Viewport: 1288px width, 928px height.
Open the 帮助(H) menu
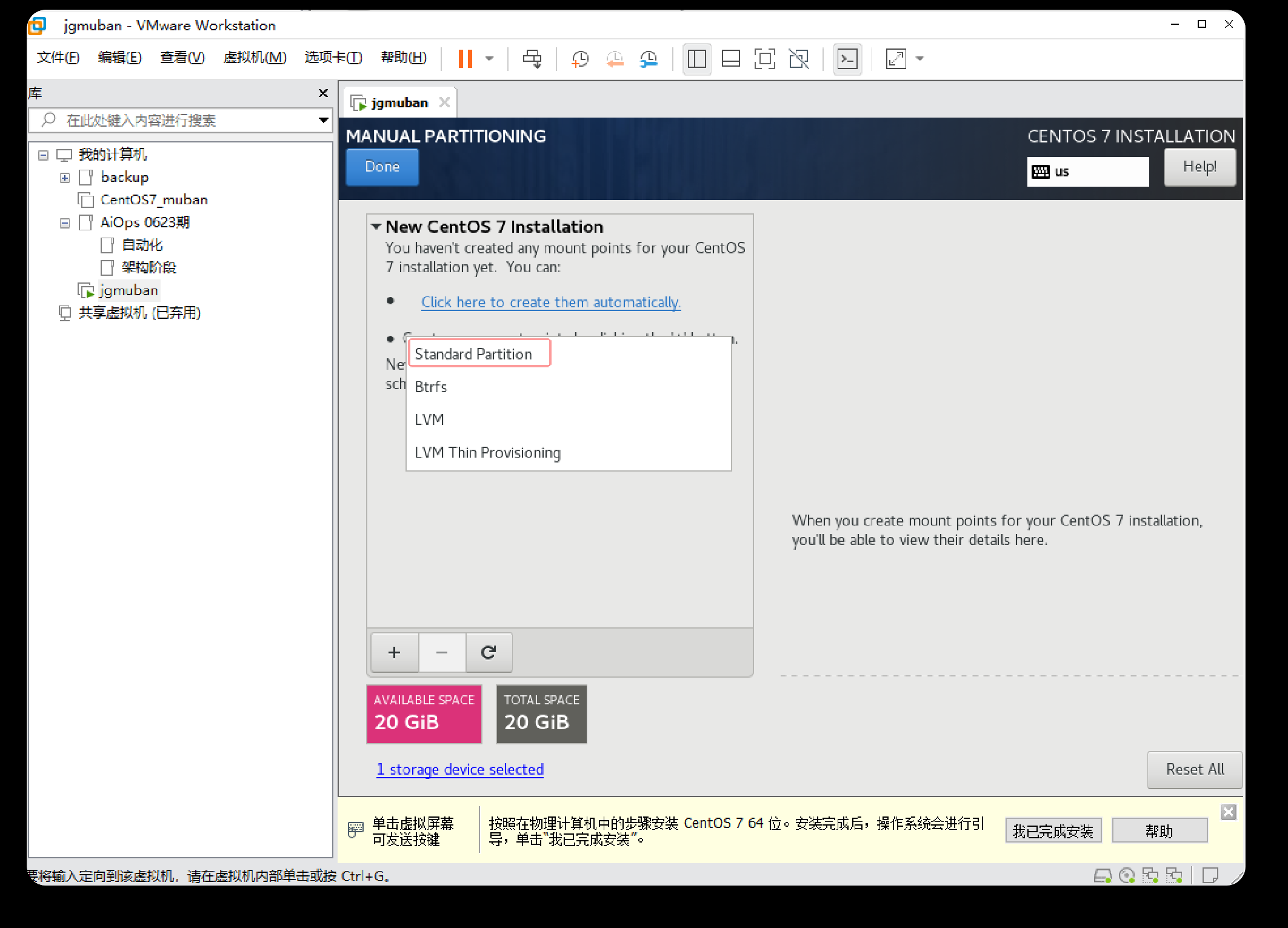(404, 58)
